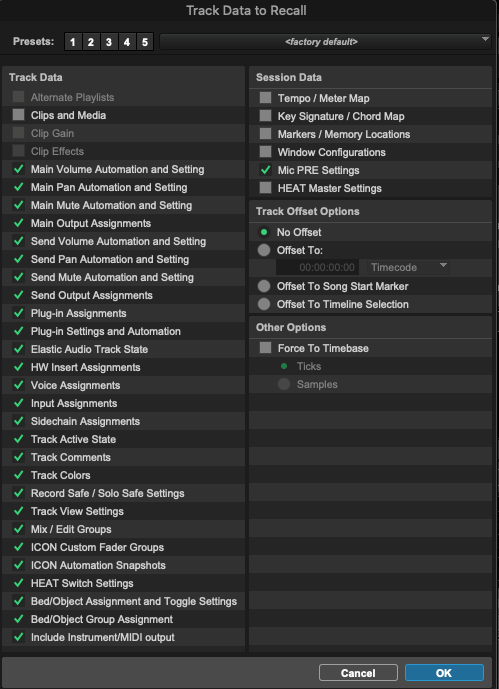The width and height of the screenshot is (499, 689).
Task: Choose Offset To Song Start Marker
Action: point(264,286)
